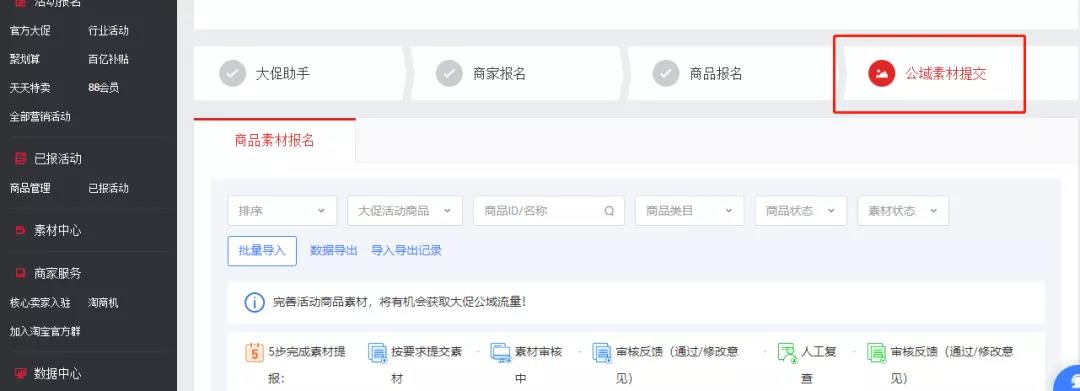Click the 按要求提交素材 step icon
The height and width of the screenshot is (391, 1080).
click(377, 352)
